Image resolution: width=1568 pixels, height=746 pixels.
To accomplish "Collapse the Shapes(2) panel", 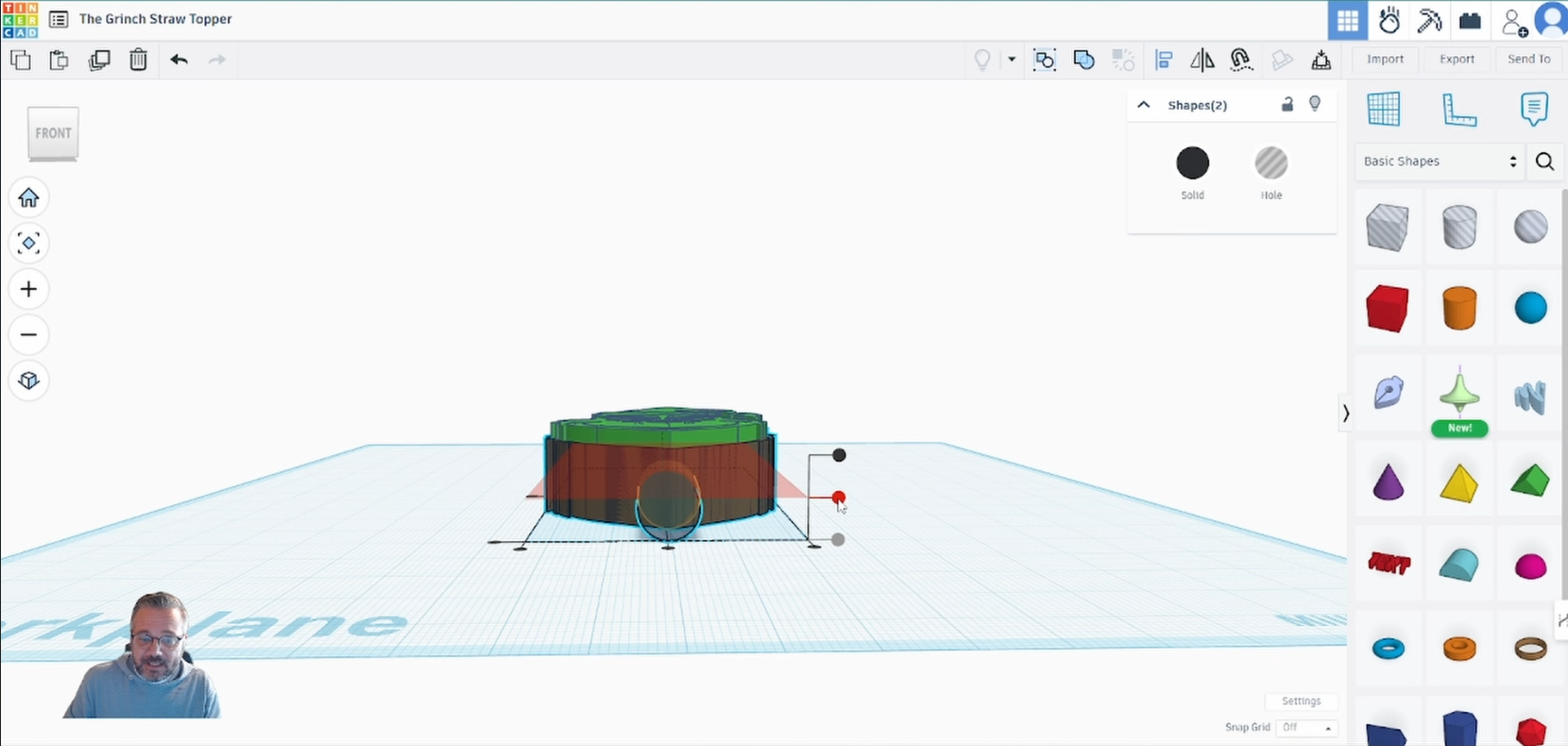I will (1144, 105).
